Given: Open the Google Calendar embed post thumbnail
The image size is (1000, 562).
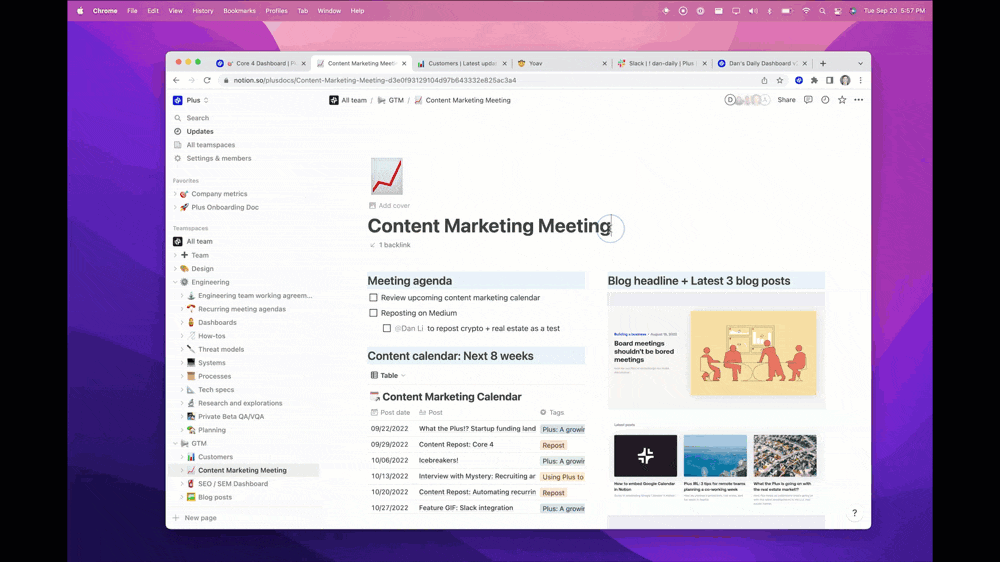Looking at the screenshot, I should pos(645,455).
